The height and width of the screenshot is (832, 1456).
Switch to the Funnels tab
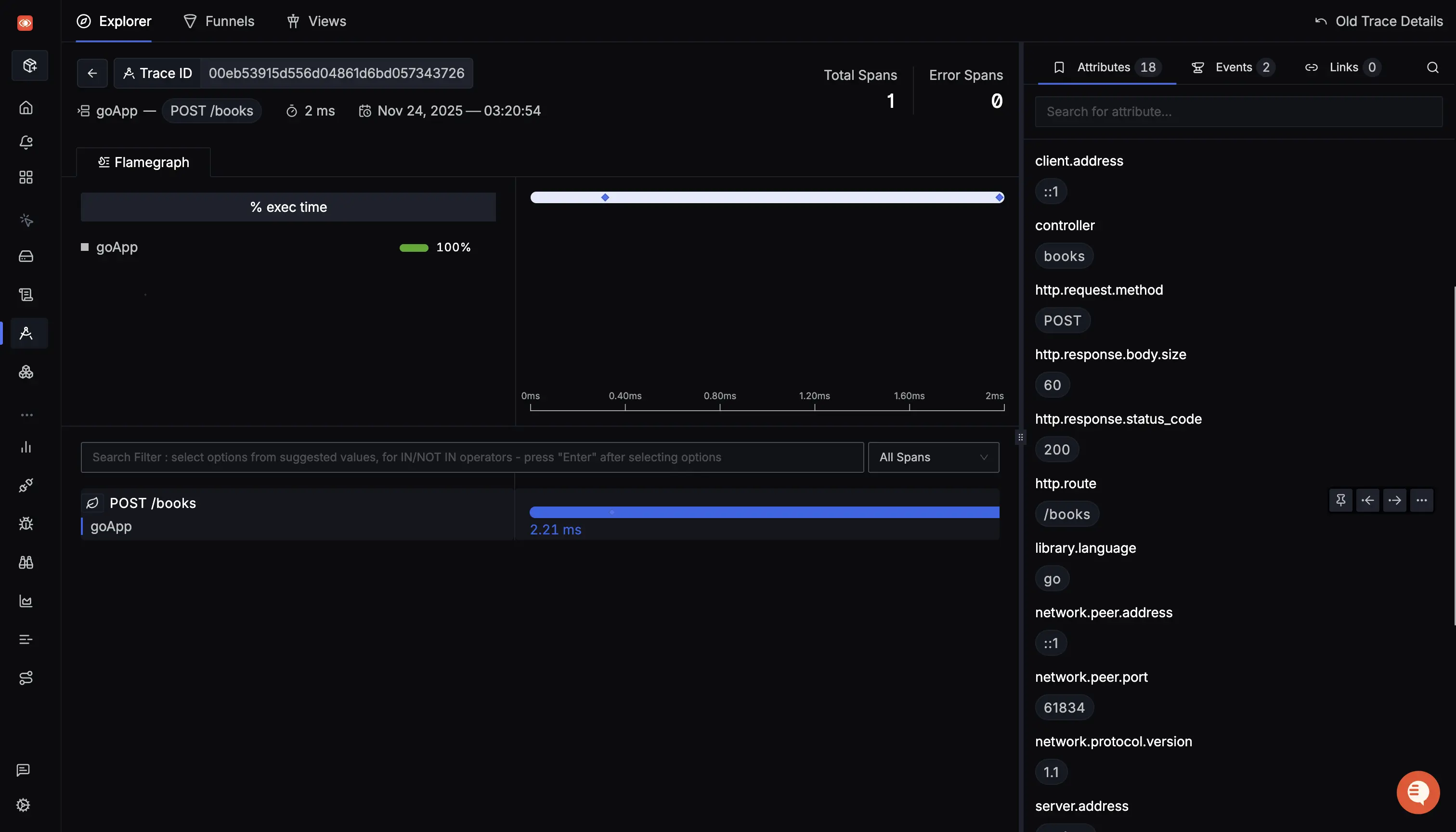pyautogui.click(x=219, y=21)
